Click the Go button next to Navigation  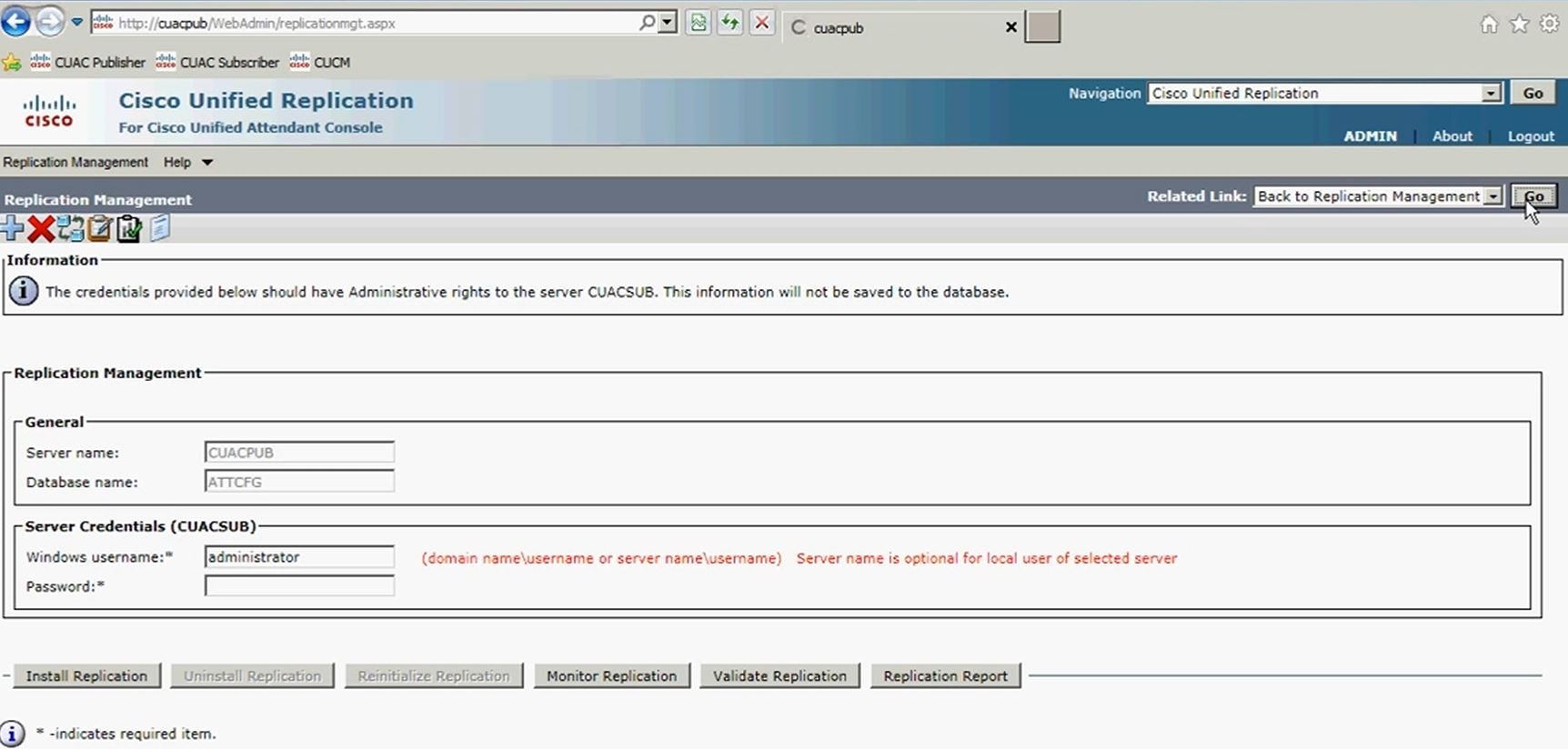click(1533, 93)
